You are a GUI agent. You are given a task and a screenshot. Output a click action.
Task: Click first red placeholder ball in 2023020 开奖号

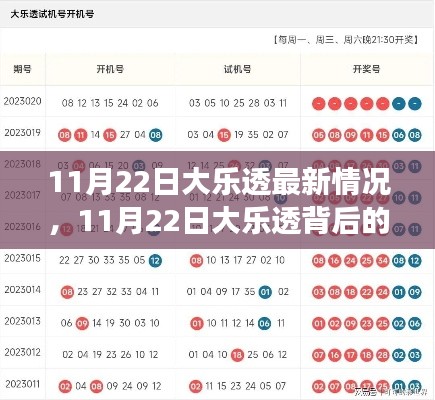point(319,104)
